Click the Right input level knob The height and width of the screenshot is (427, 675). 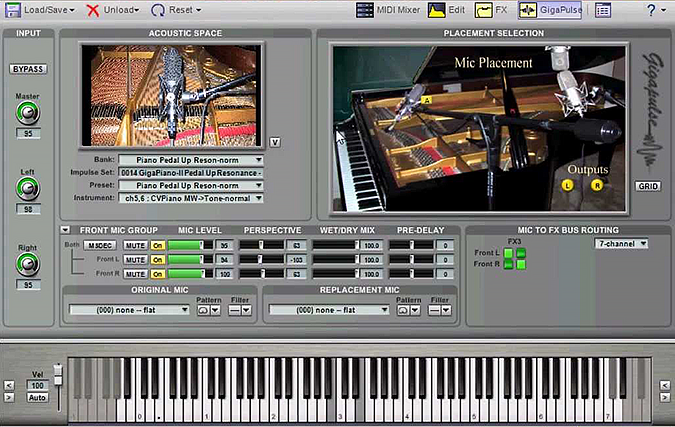(x=28, y=264)
